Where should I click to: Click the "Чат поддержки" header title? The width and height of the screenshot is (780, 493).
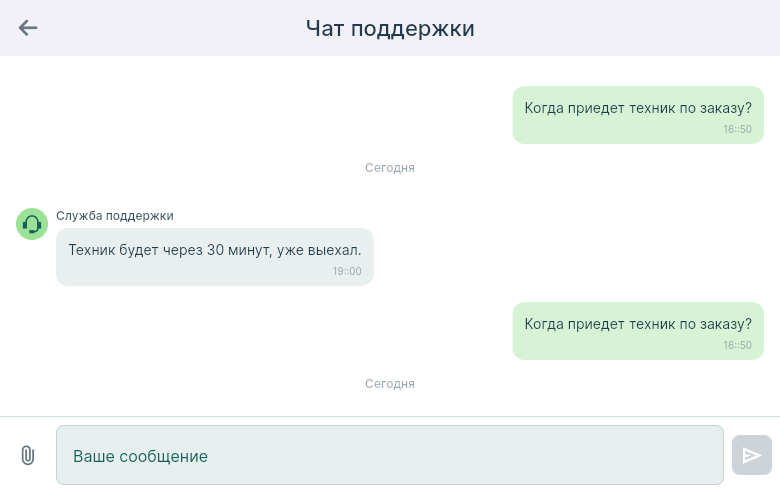[x=390, y=28]
